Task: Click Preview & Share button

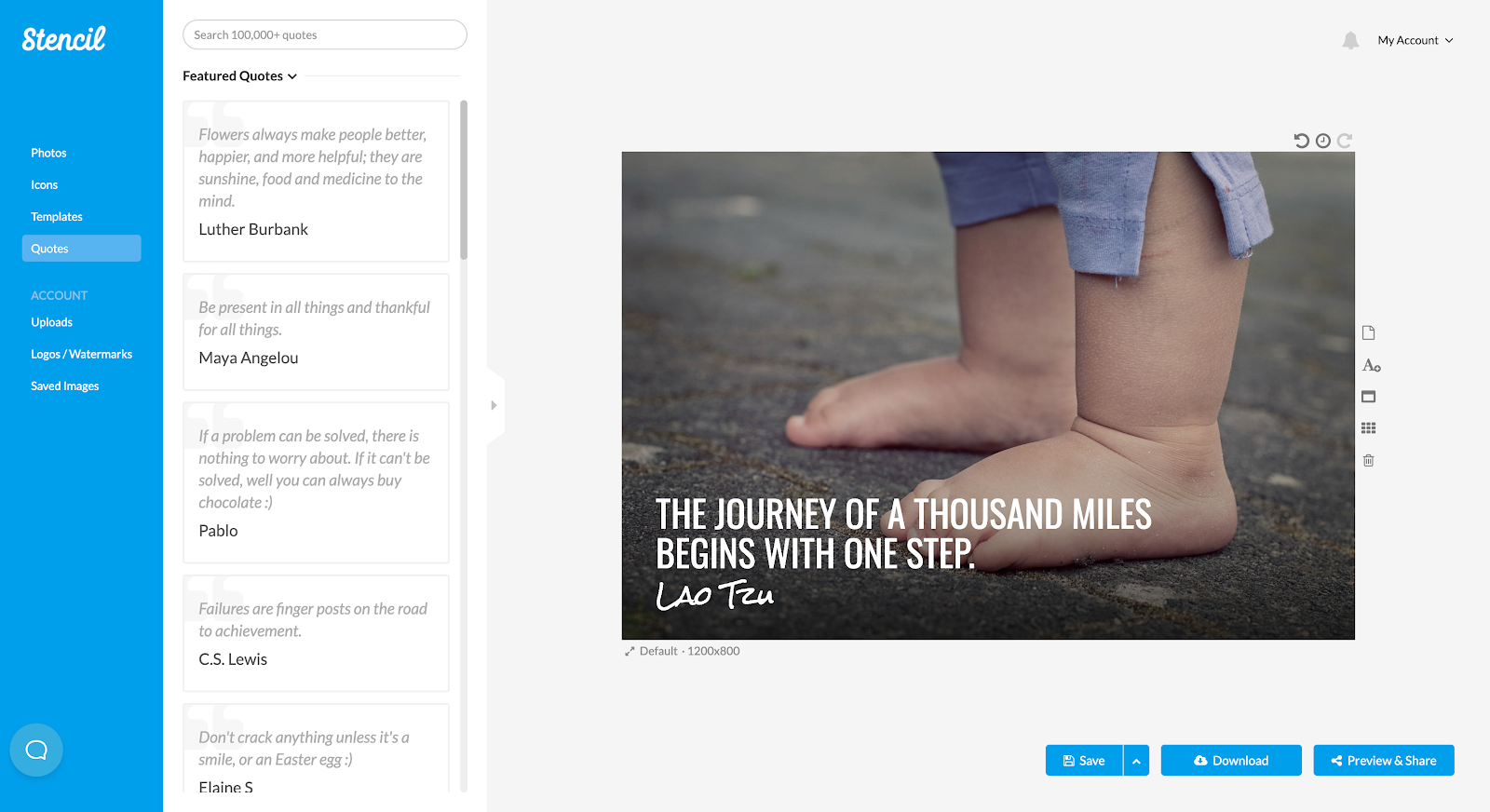Action: [1384, 761]
